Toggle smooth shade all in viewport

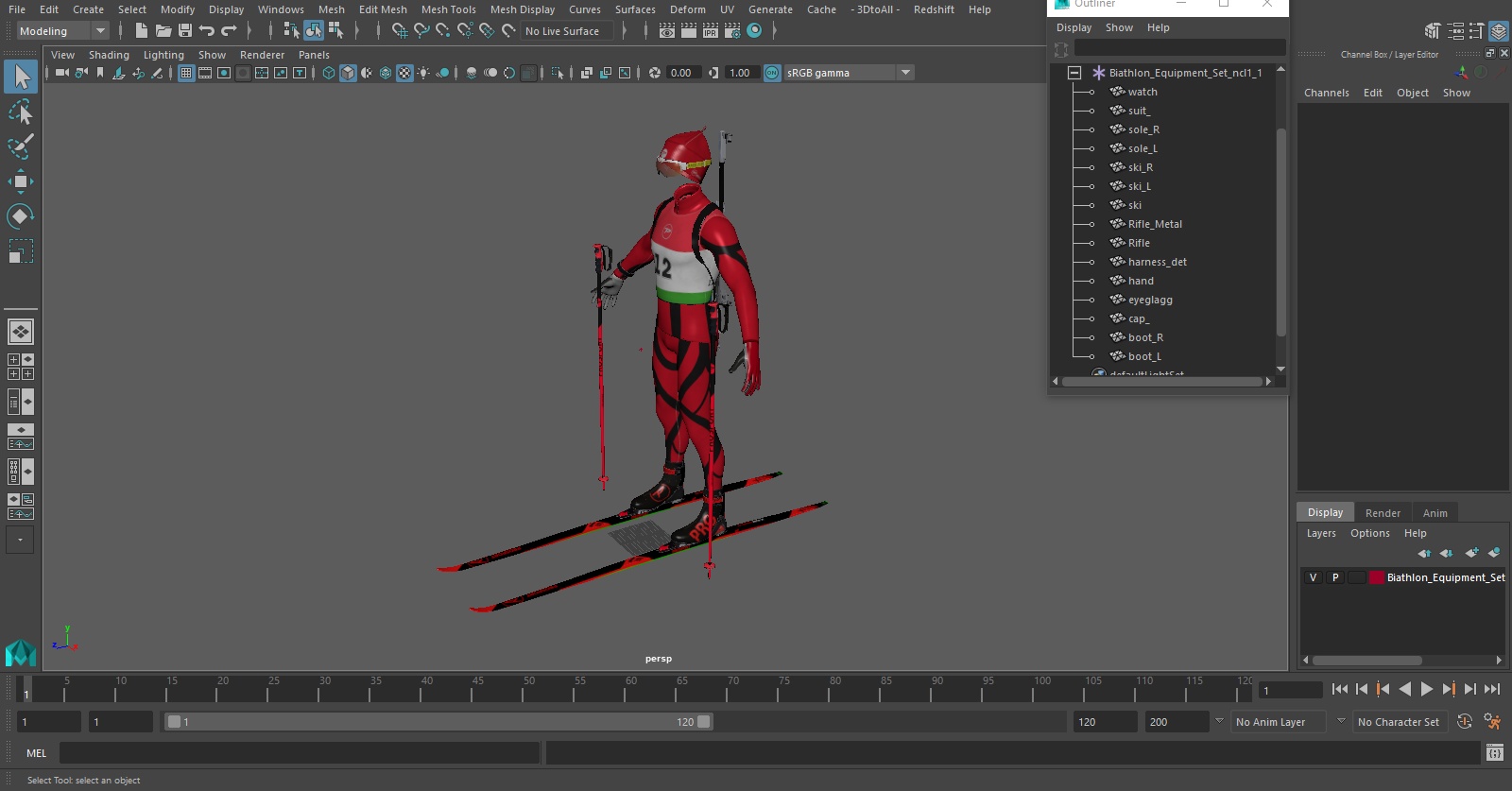pos(348,73)
